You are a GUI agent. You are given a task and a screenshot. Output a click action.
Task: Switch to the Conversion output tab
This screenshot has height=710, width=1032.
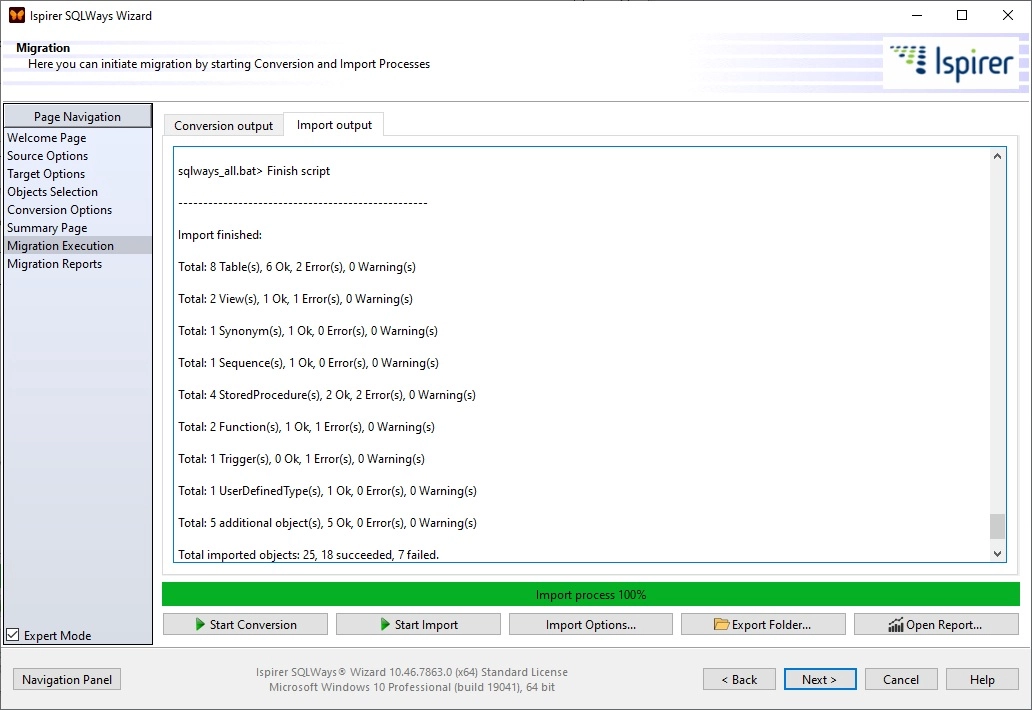222,125
